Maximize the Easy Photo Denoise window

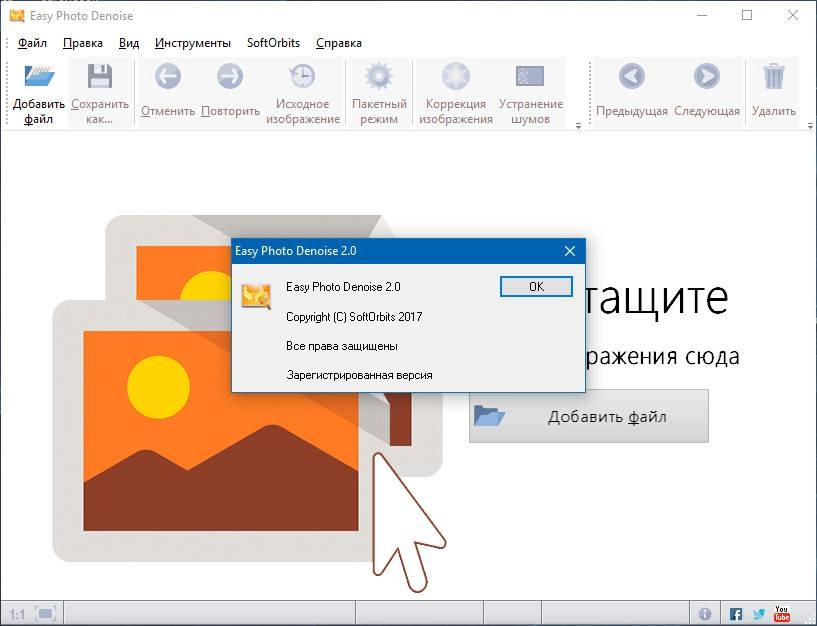[x=747, y=16]
